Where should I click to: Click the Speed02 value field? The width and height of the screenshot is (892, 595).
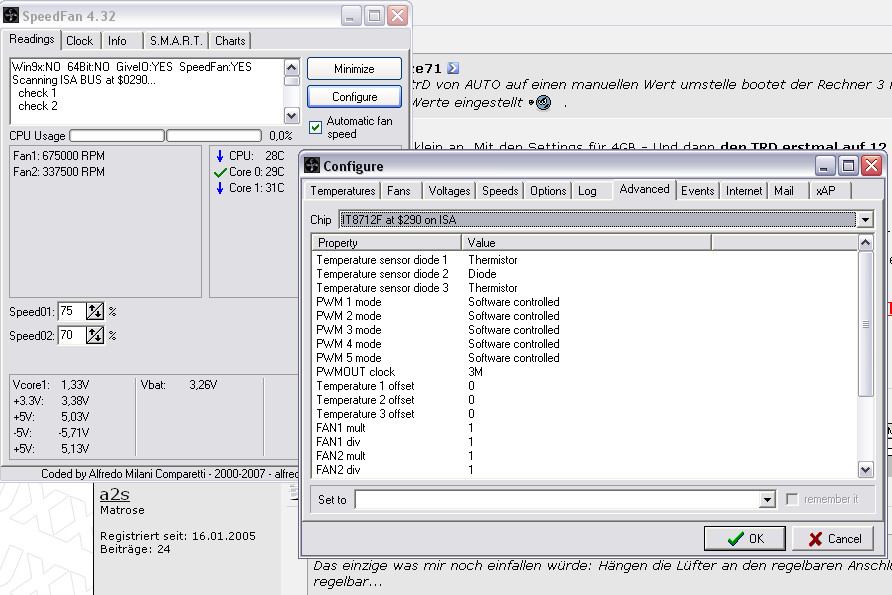tap(72, 335)
